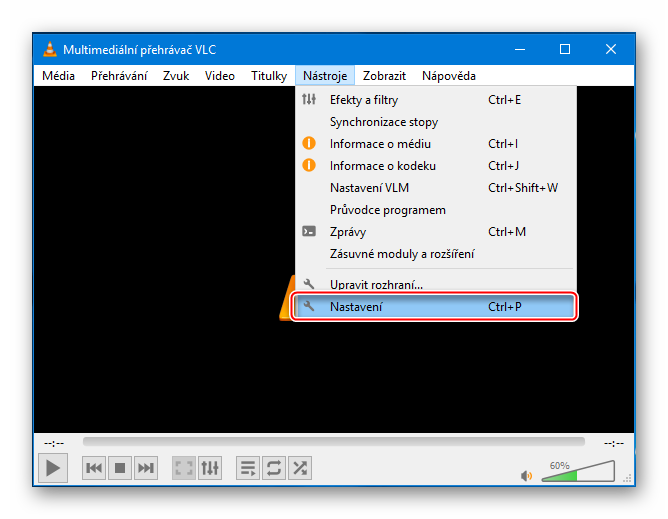Skip to next media track
Screen dimensions: 668x519
[146, 467]
